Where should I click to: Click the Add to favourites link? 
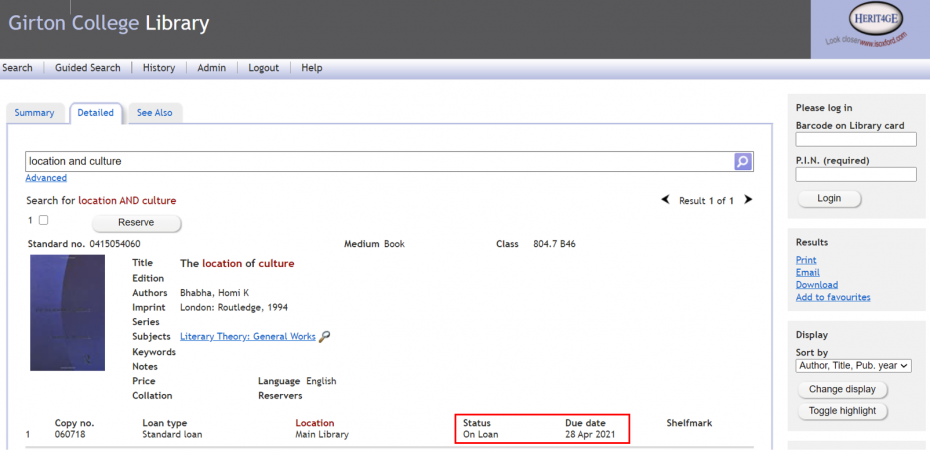pyautogui.click(x=832, y=297)
